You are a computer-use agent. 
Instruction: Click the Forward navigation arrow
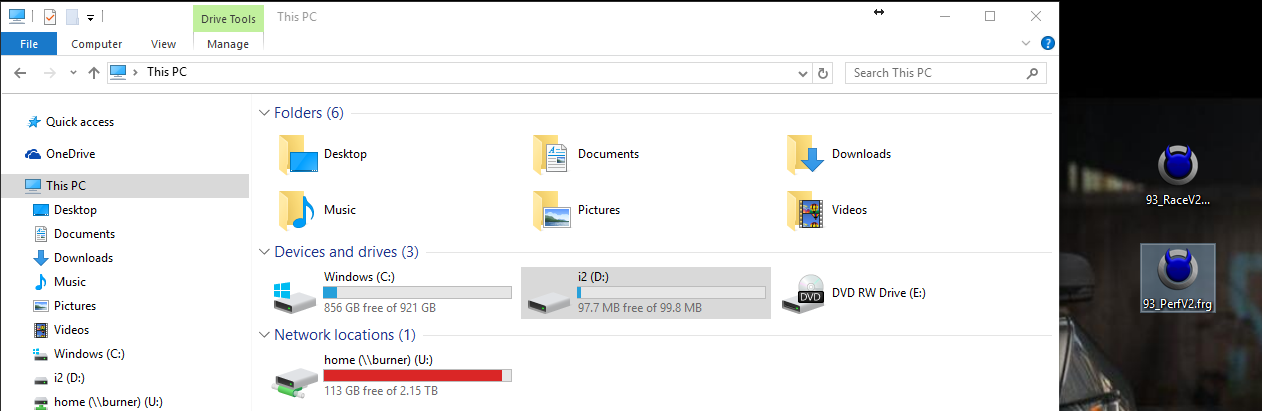(x=49, y=73)
